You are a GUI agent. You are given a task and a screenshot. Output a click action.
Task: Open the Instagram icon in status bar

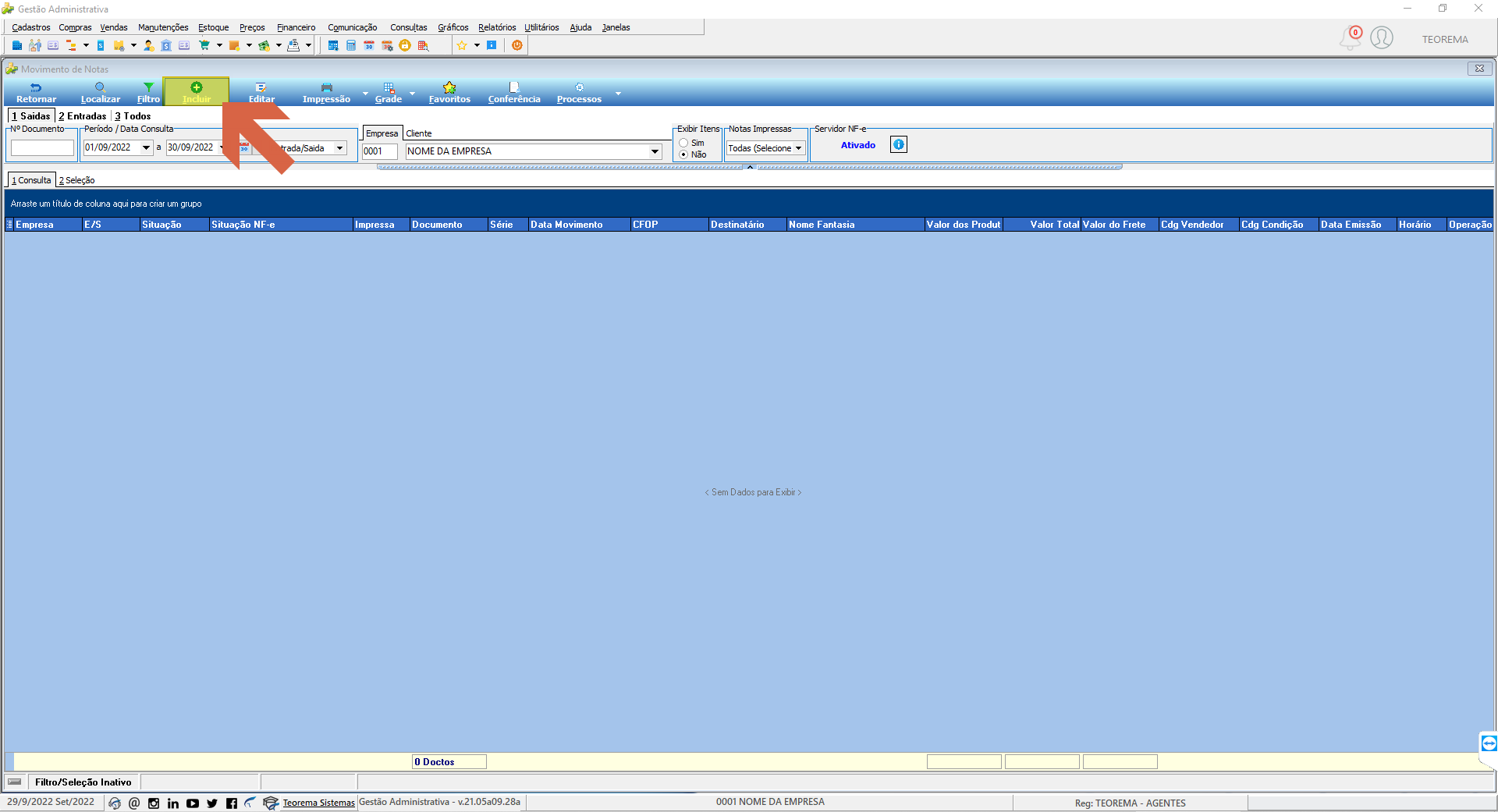(154, 803)
